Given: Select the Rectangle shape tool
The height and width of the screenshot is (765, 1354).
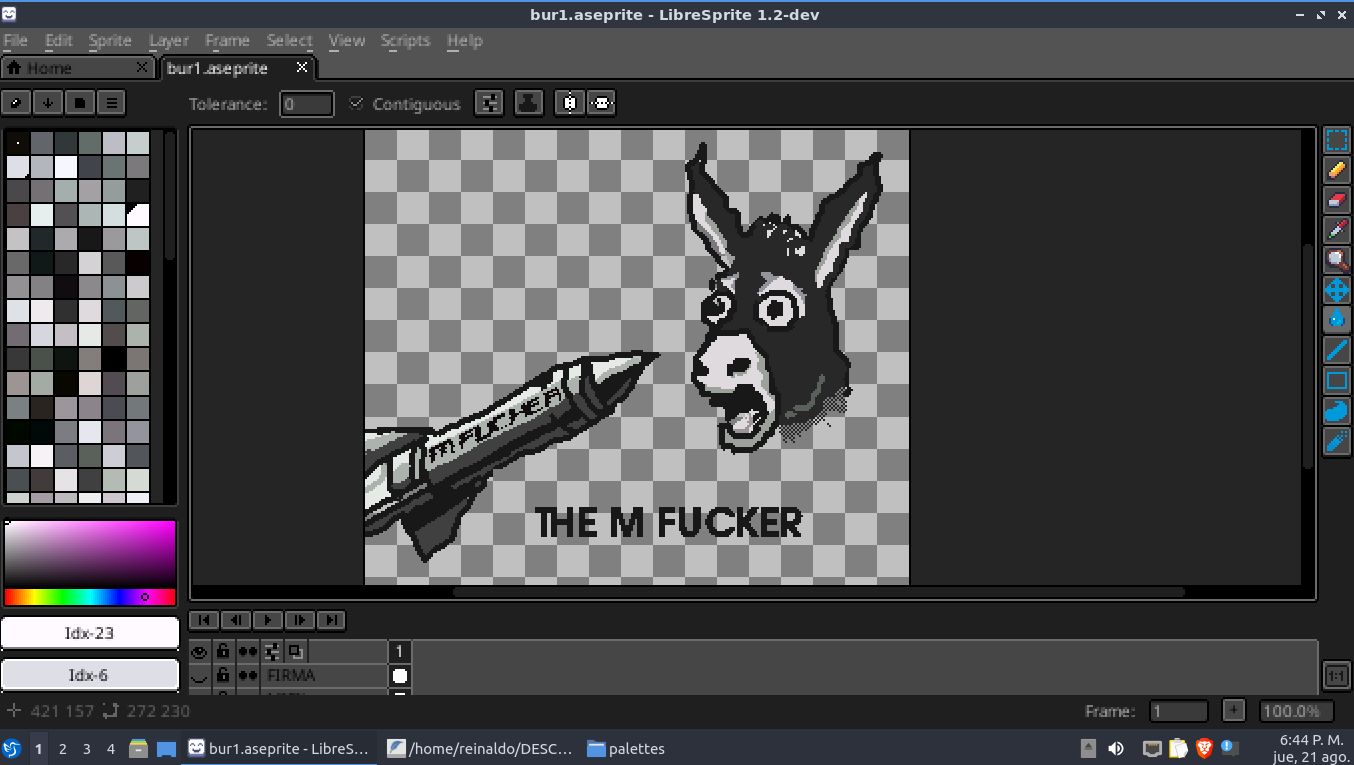Looking at the screenshot, I should click(x=1337, y=380).
